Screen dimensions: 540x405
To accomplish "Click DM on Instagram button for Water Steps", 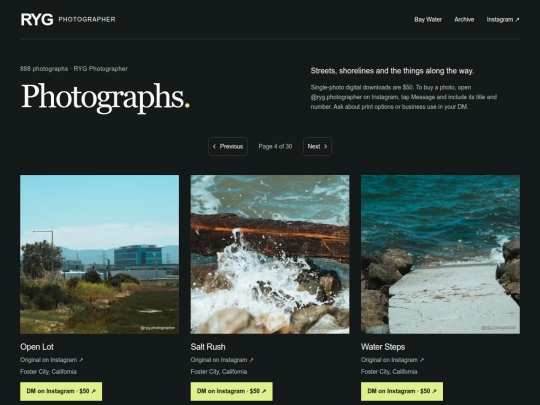I will [x=402, y=391].
